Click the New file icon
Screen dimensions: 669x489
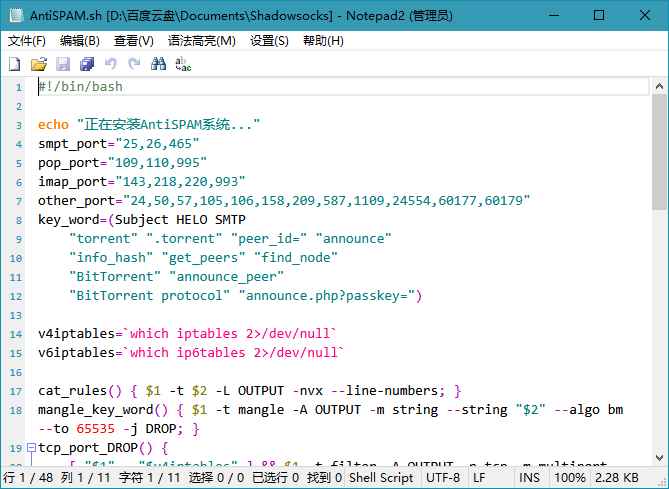(x=14, y=64)
